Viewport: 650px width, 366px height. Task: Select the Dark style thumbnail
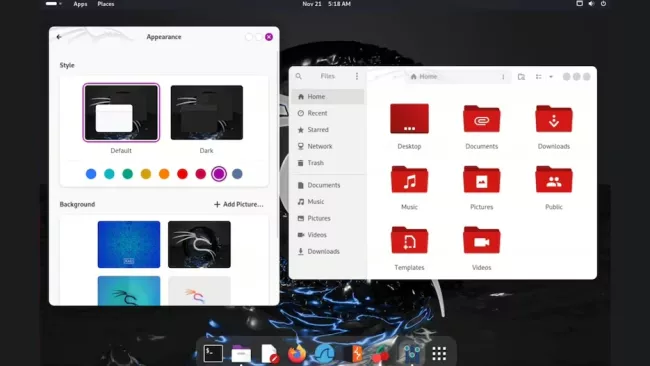(x=207, y=113)
